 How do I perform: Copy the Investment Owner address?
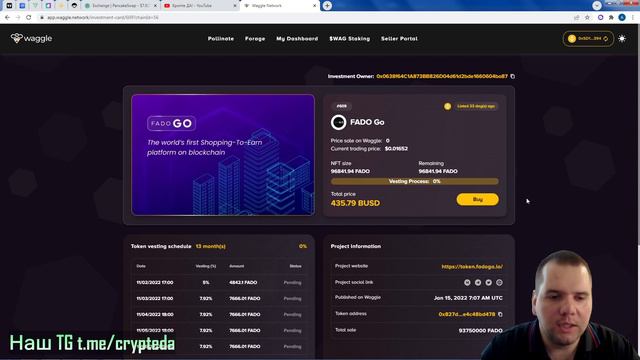(x=513, y=76)
